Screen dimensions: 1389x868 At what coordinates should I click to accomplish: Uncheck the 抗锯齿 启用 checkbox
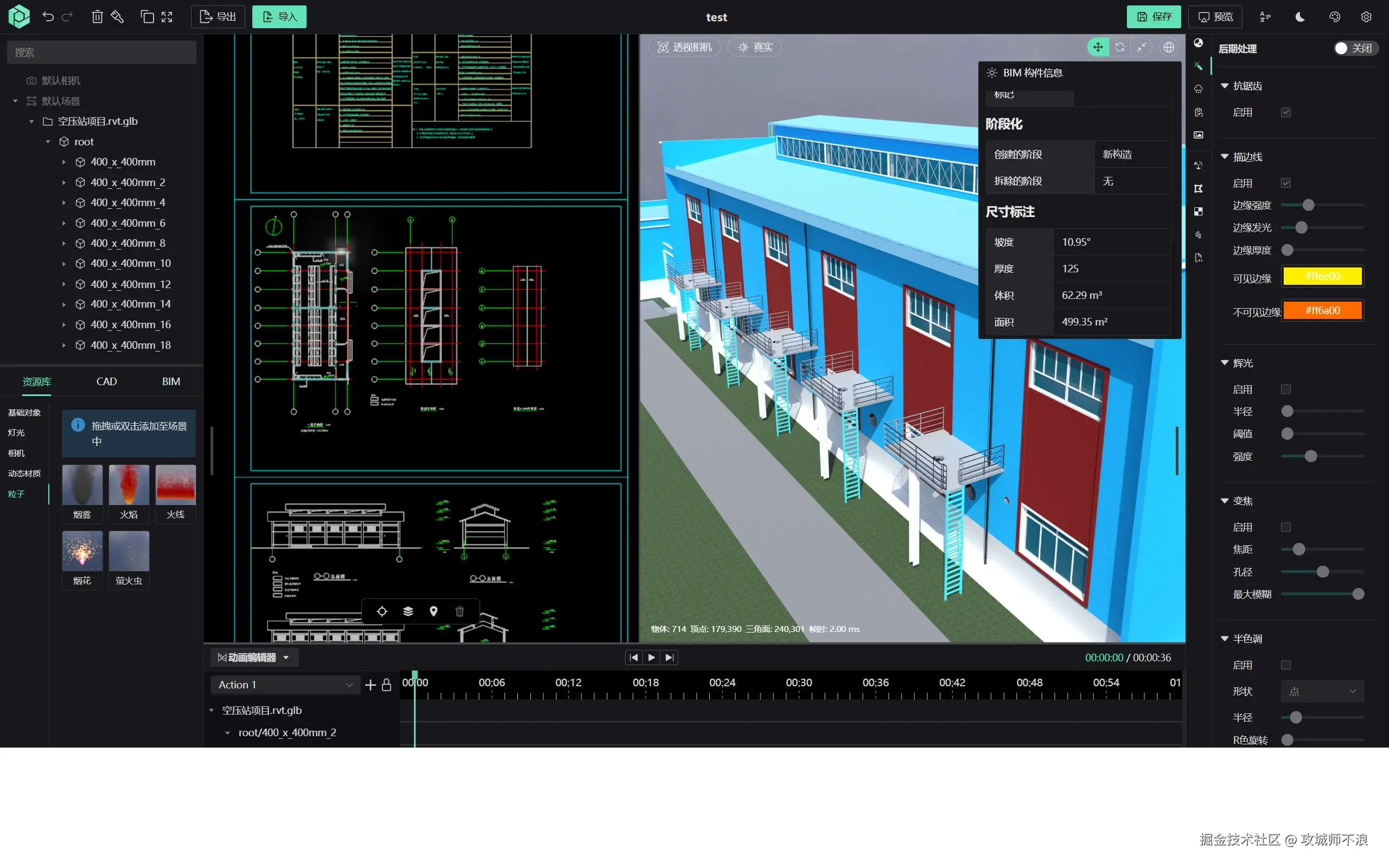point(1286,112)
